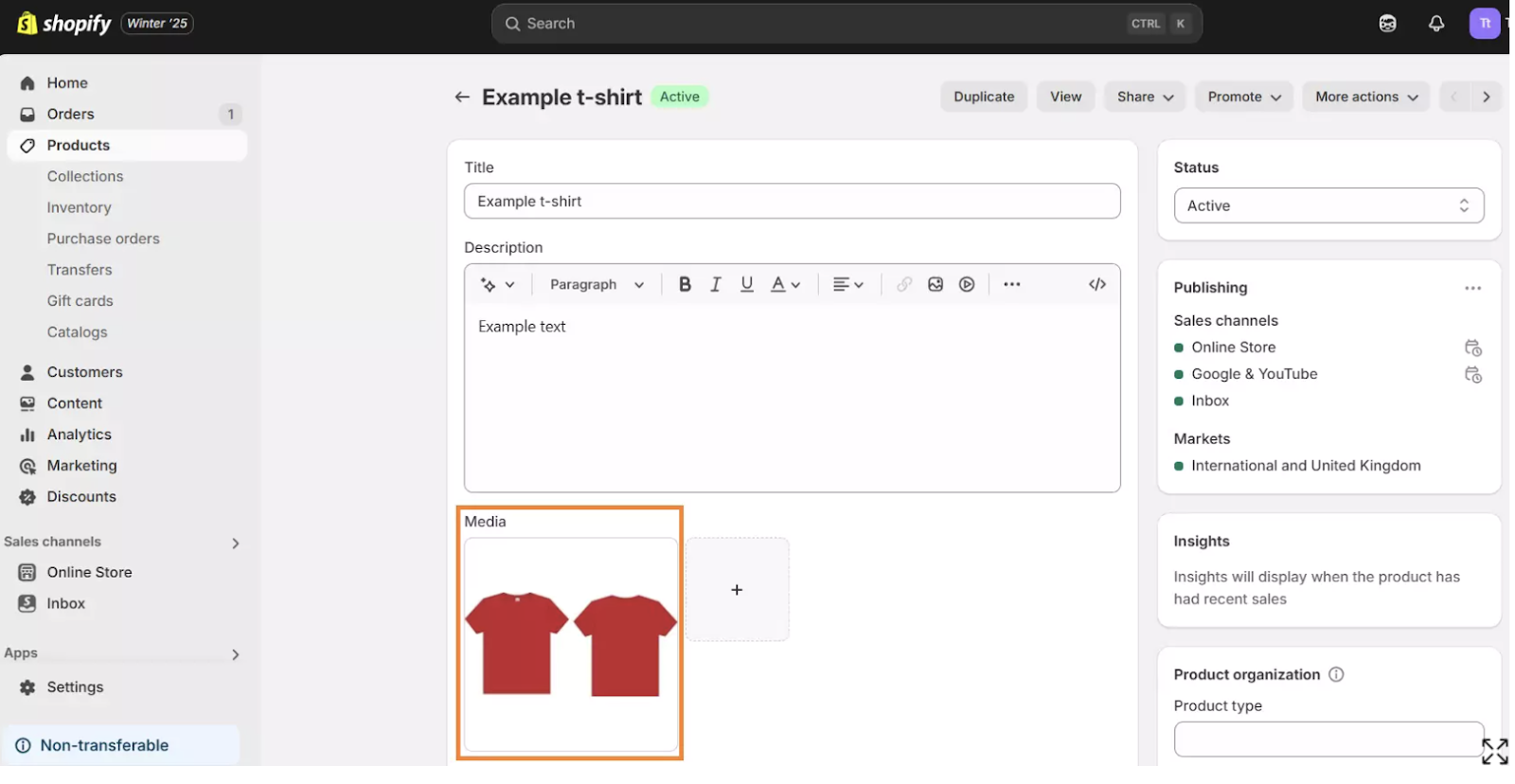Image resolution: width=1515 pixels, height=784 pixels.
Task: Open the notifications bell
Action: pos(1436,24)
